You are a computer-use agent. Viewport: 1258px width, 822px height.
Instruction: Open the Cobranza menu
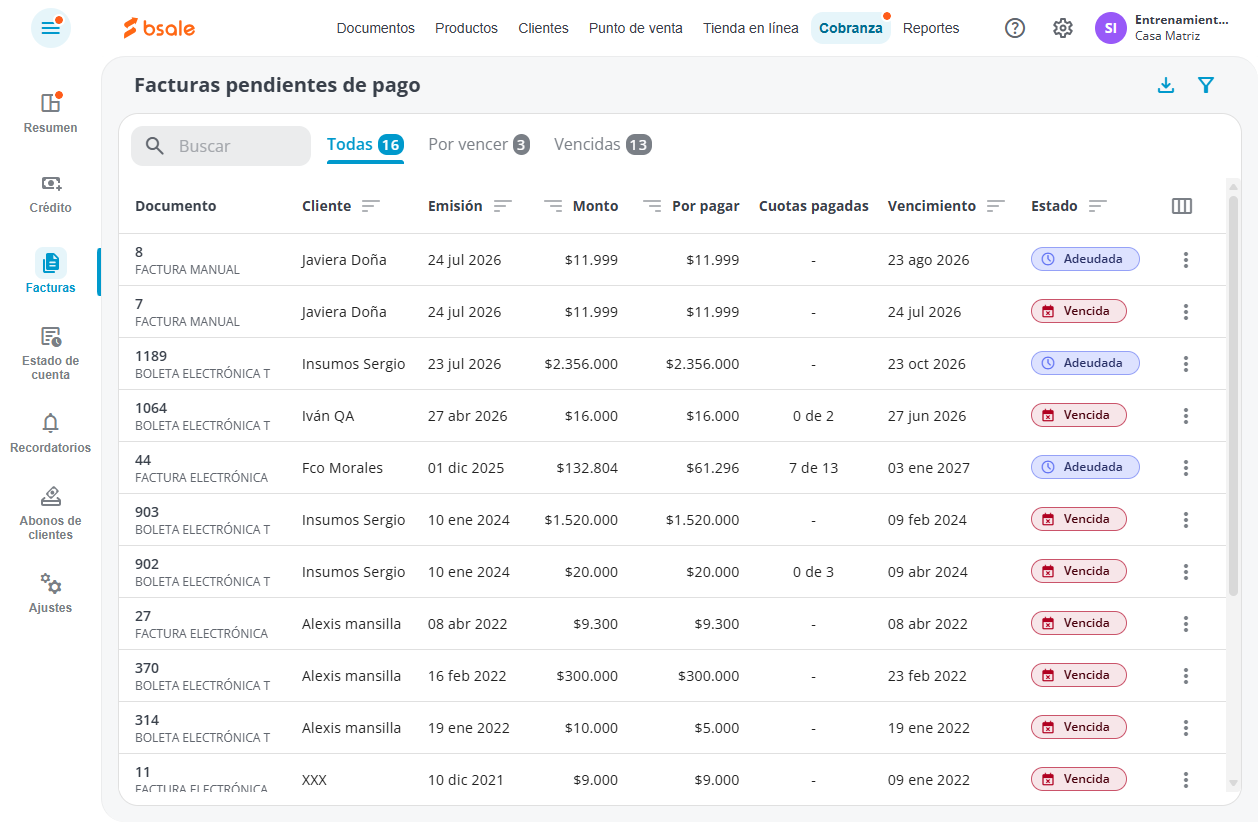pos(851,28)
